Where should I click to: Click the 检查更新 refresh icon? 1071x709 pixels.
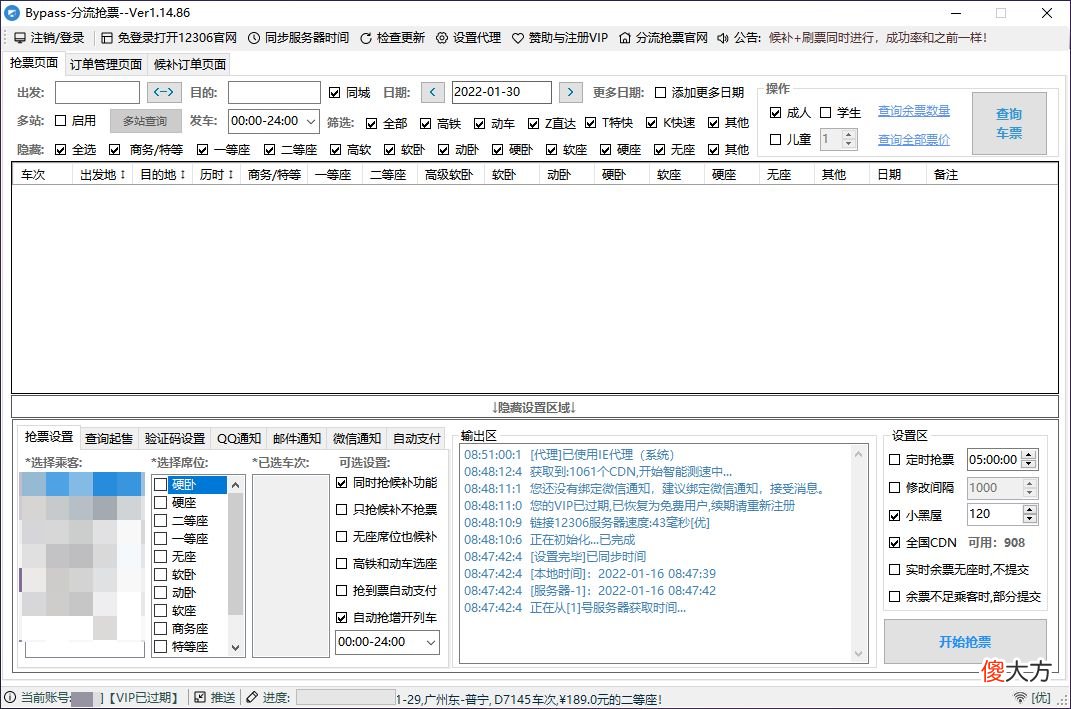pos(365,38)
